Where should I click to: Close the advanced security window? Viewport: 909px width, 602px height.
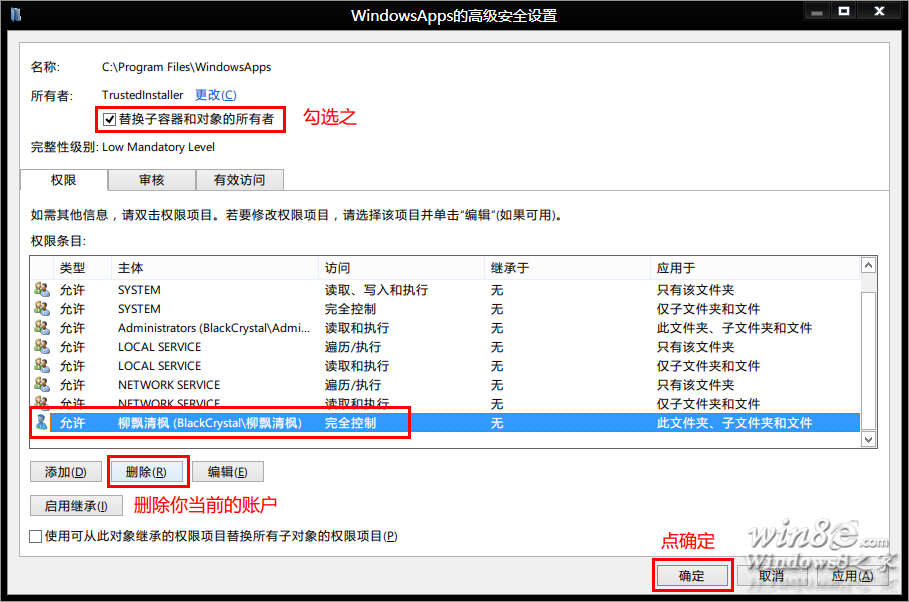879,12
